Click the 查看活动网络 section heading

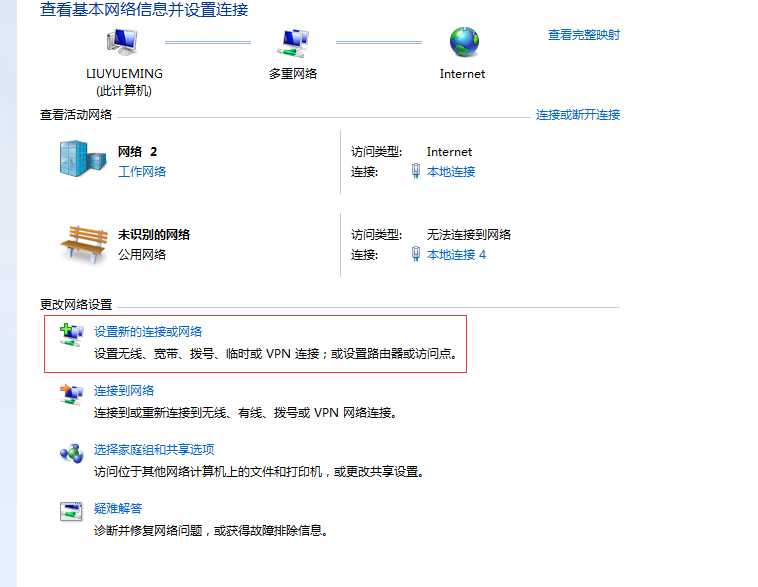point(76,115)
